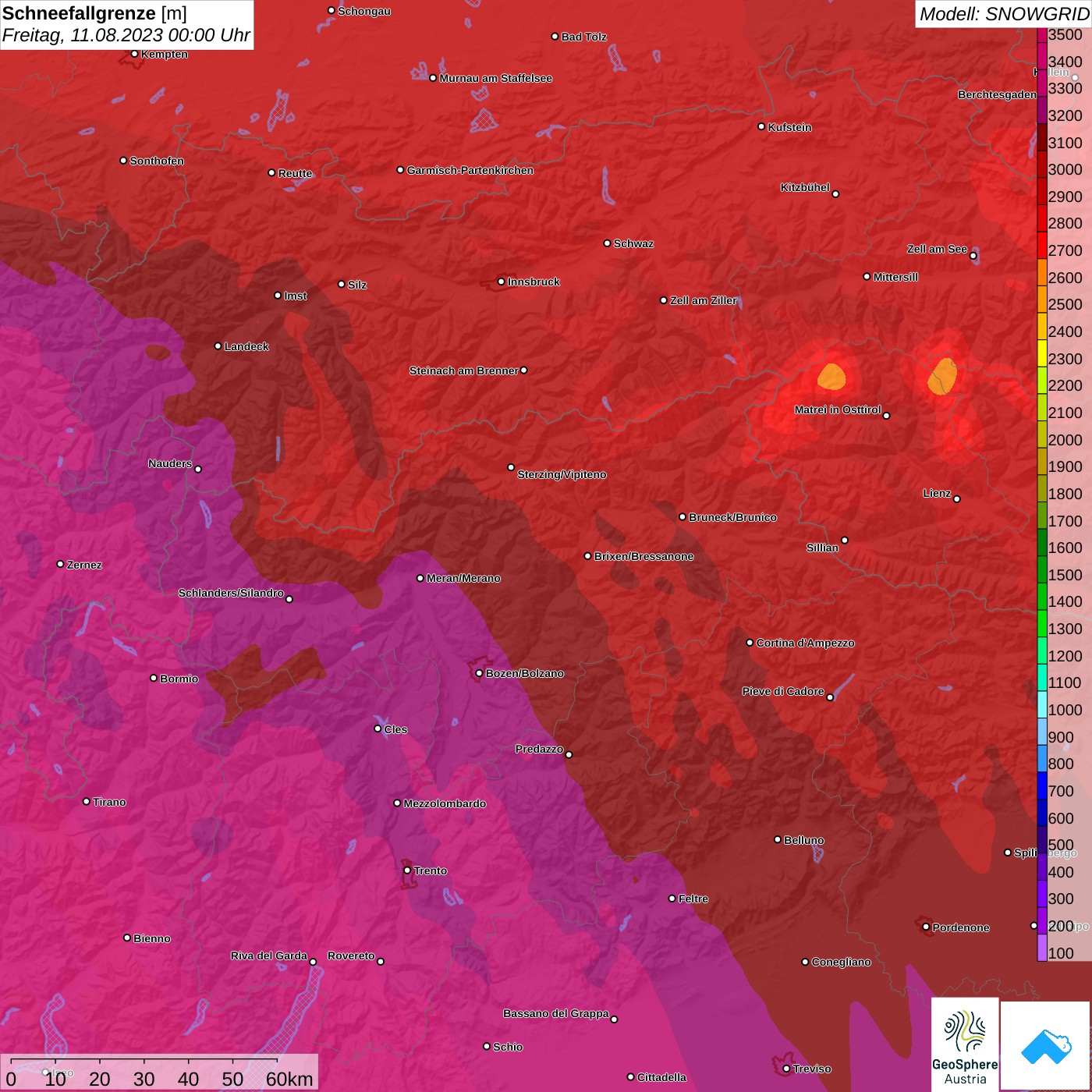Click the Sonthofen marker dot

click(123, 161)
